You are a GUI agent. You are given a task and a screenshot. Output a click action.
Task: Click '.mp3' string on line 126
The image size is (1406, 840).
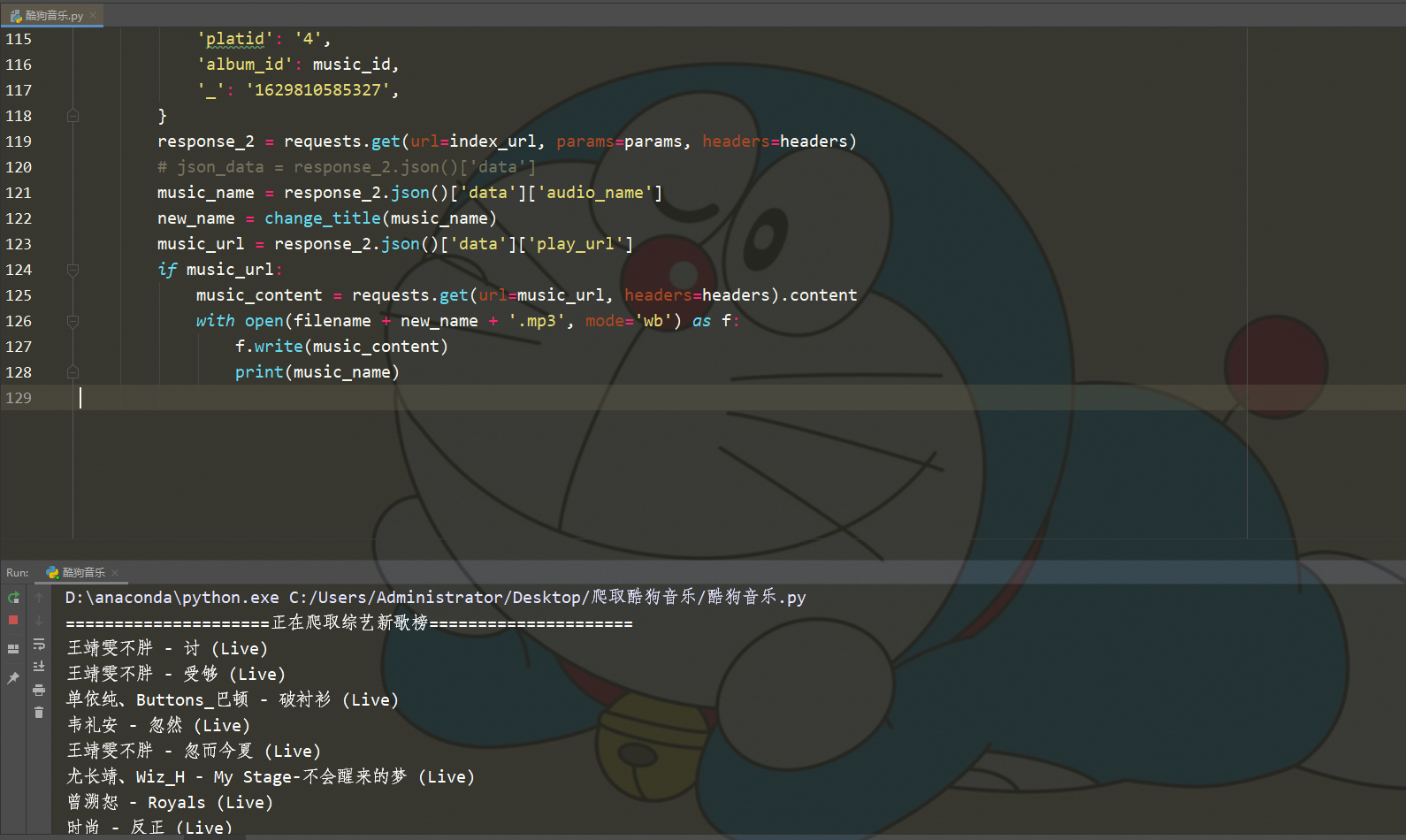click(x=537, y=321)
